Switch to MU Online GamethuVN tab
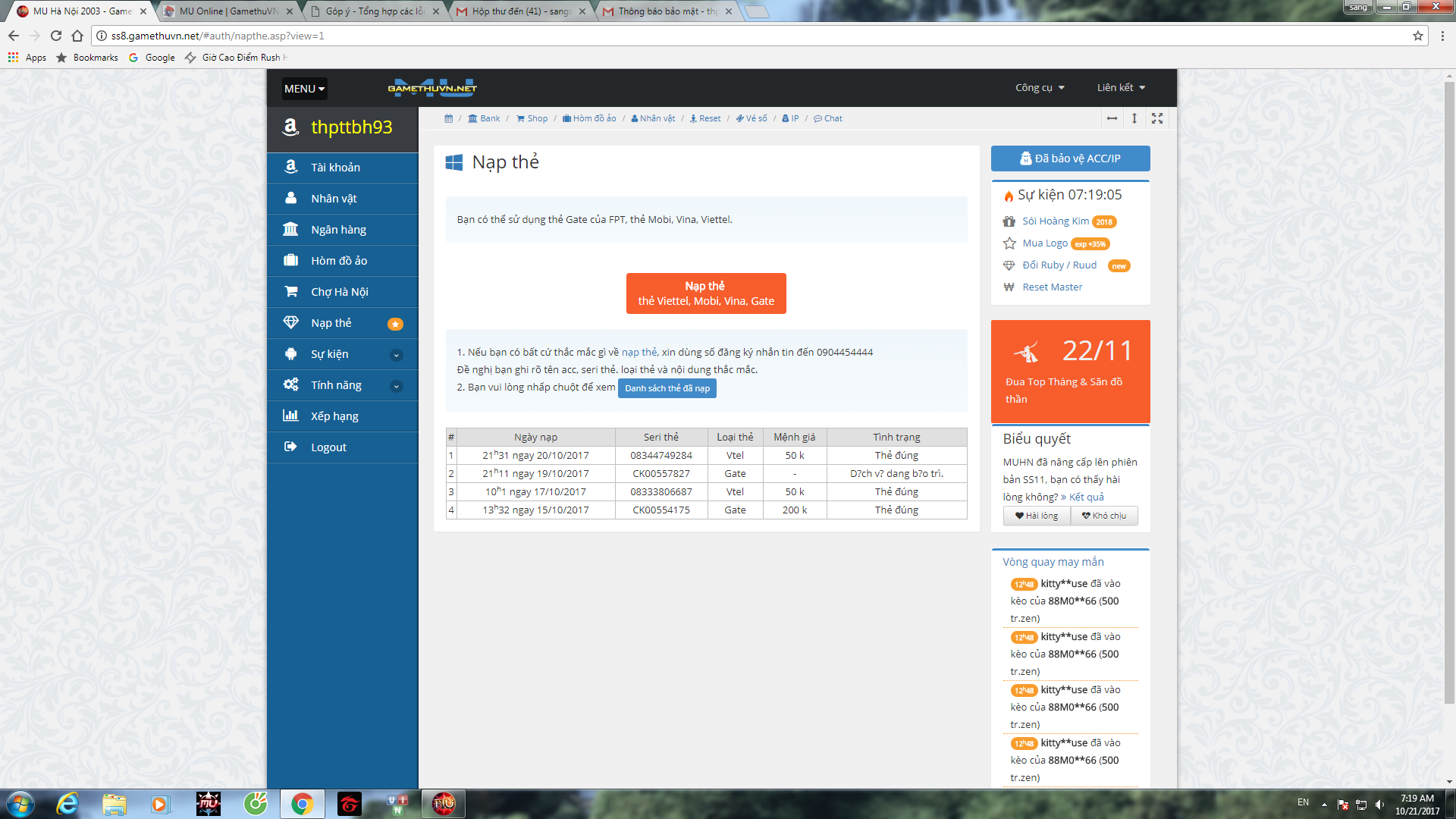This screenshot has height=819, width=1456. (227, 11)
